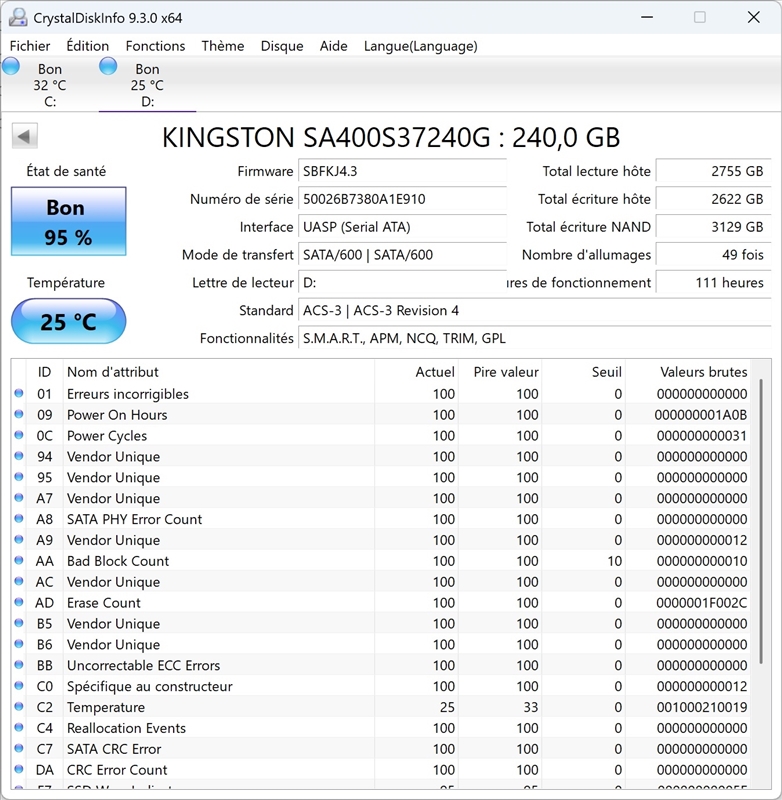The image size is (782, 800).
Task: Switch to drive D: tab at 25 °C
Action: point(147,85)
